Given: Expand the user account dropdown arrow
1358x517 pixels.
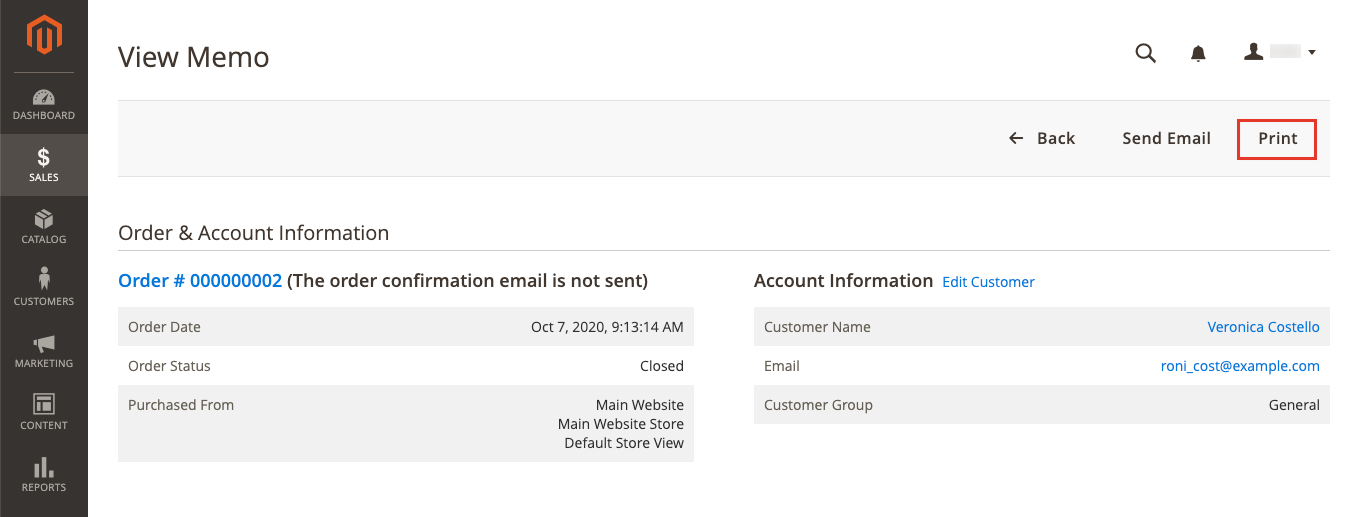Looking at the screenshot, I should click(1312, 53).
